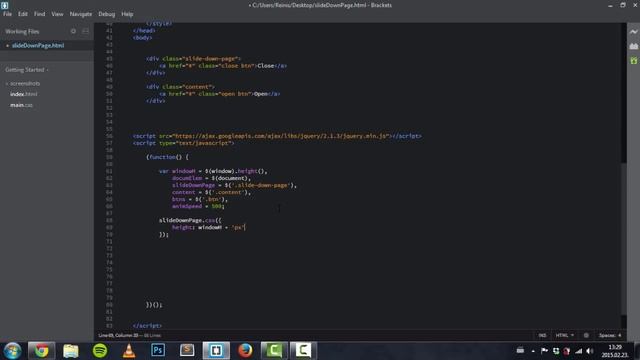Switch to Brackets in the taskbar
Screen dimensions: 640x360
216,351
